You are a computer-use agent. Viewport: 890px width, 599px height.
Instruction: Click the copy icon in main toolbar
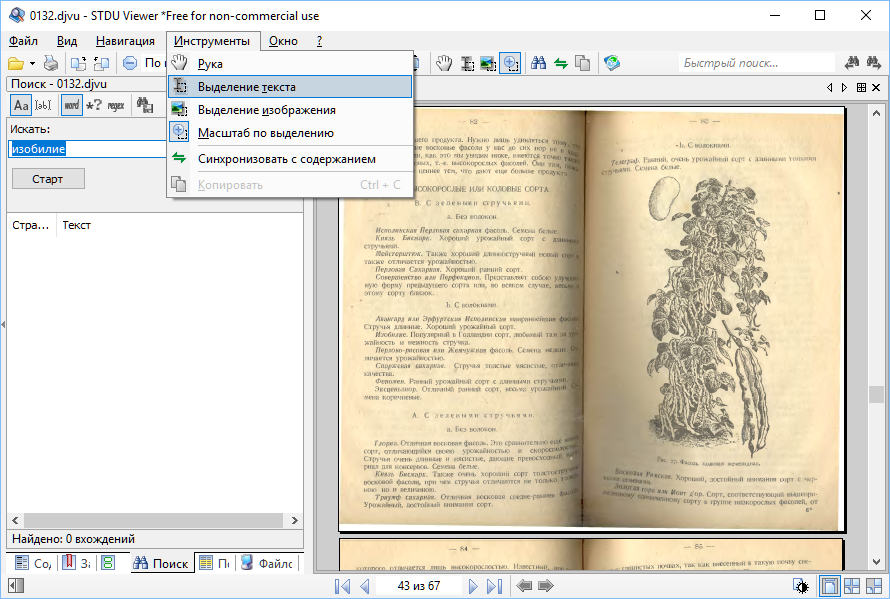pos(583,63)
